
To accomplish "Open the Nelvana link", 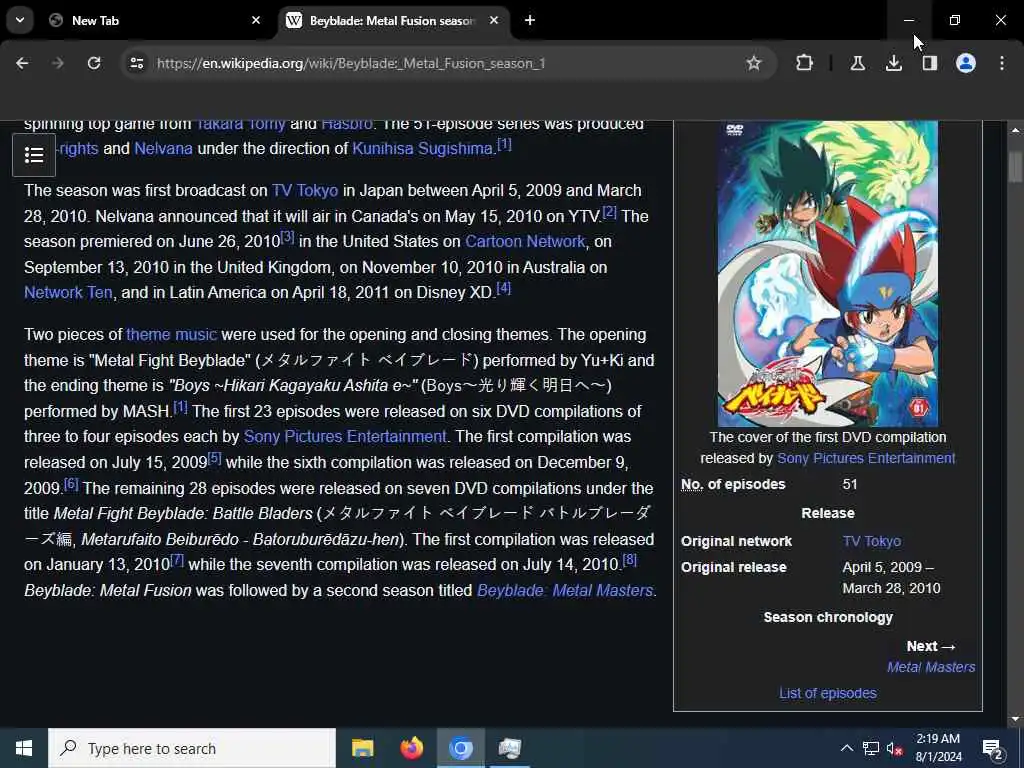I will click(x=163, y=148).
